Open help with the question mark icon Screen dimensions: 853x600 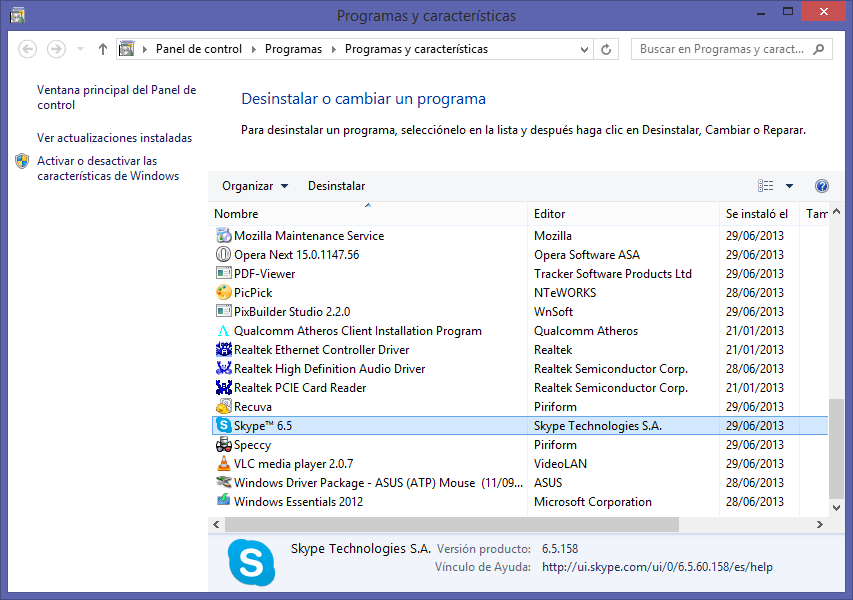(822, 186)
